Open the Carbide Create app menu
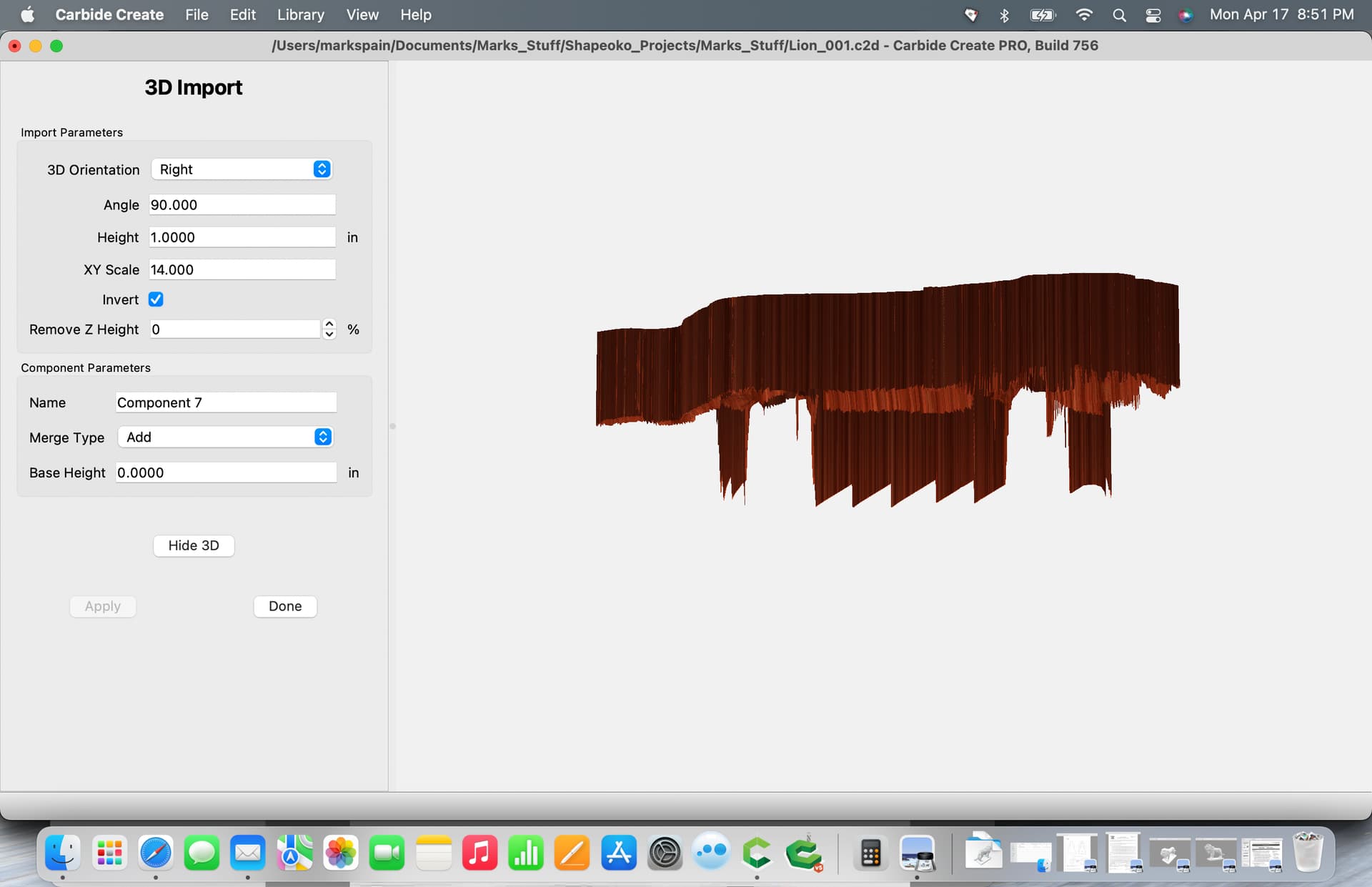 click(x=109, y=14)
